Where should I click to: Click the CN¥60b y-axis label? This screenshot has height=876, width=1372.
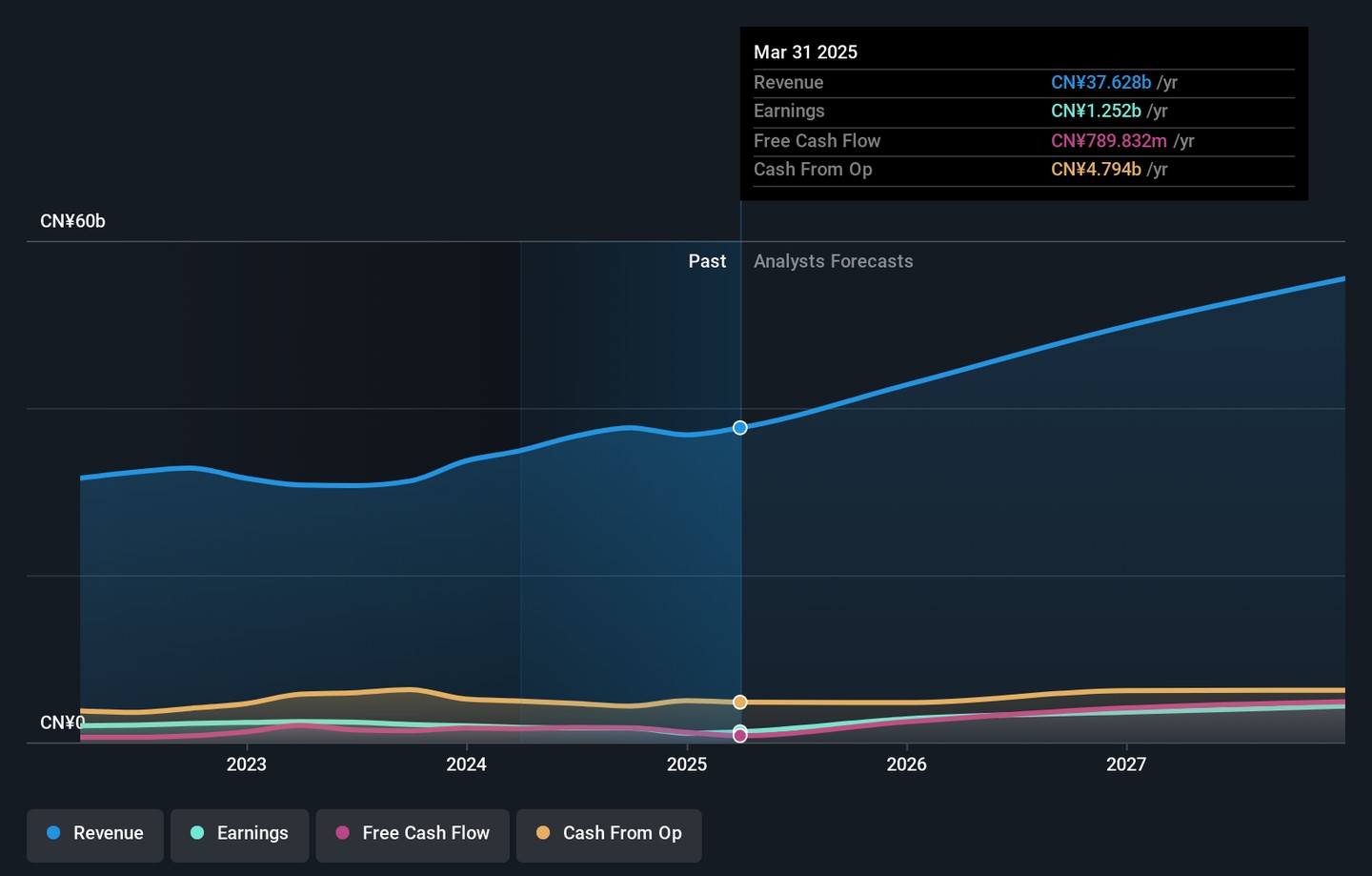[72, 221]
